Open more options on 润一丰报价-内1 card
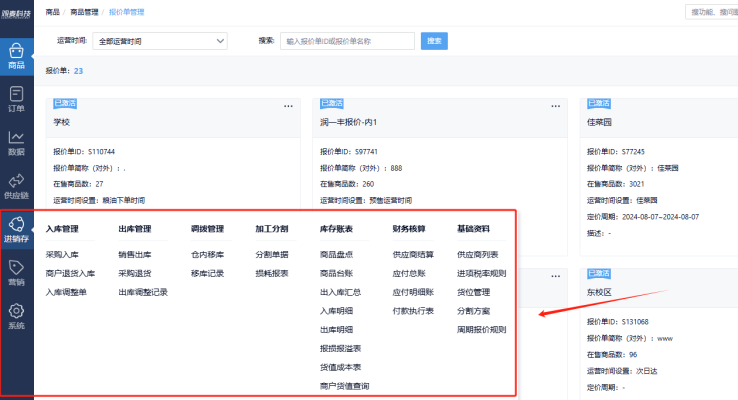The image size is (738, 400). 555,106
